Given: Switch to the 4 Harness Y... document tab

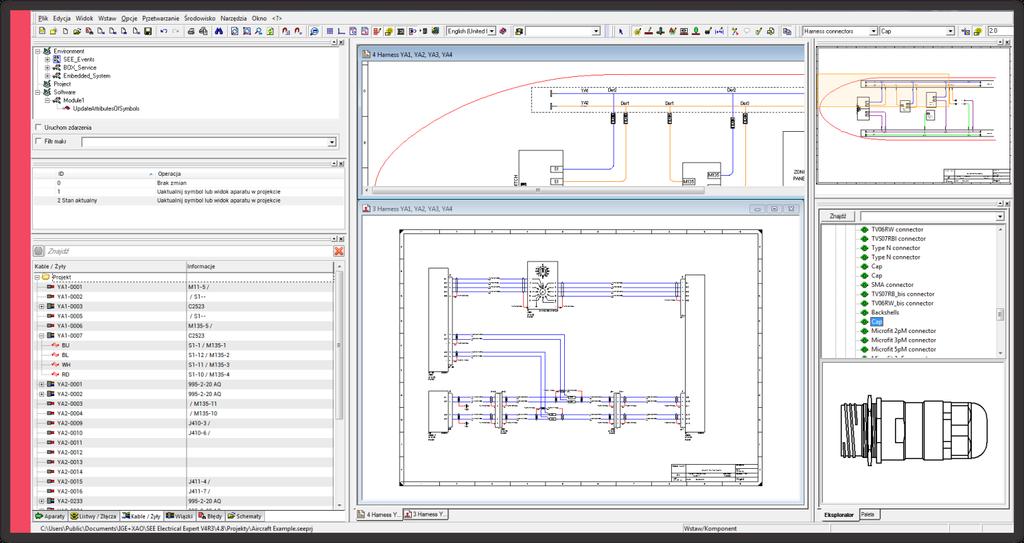Looking at the screenshot, I should (379, 515).
